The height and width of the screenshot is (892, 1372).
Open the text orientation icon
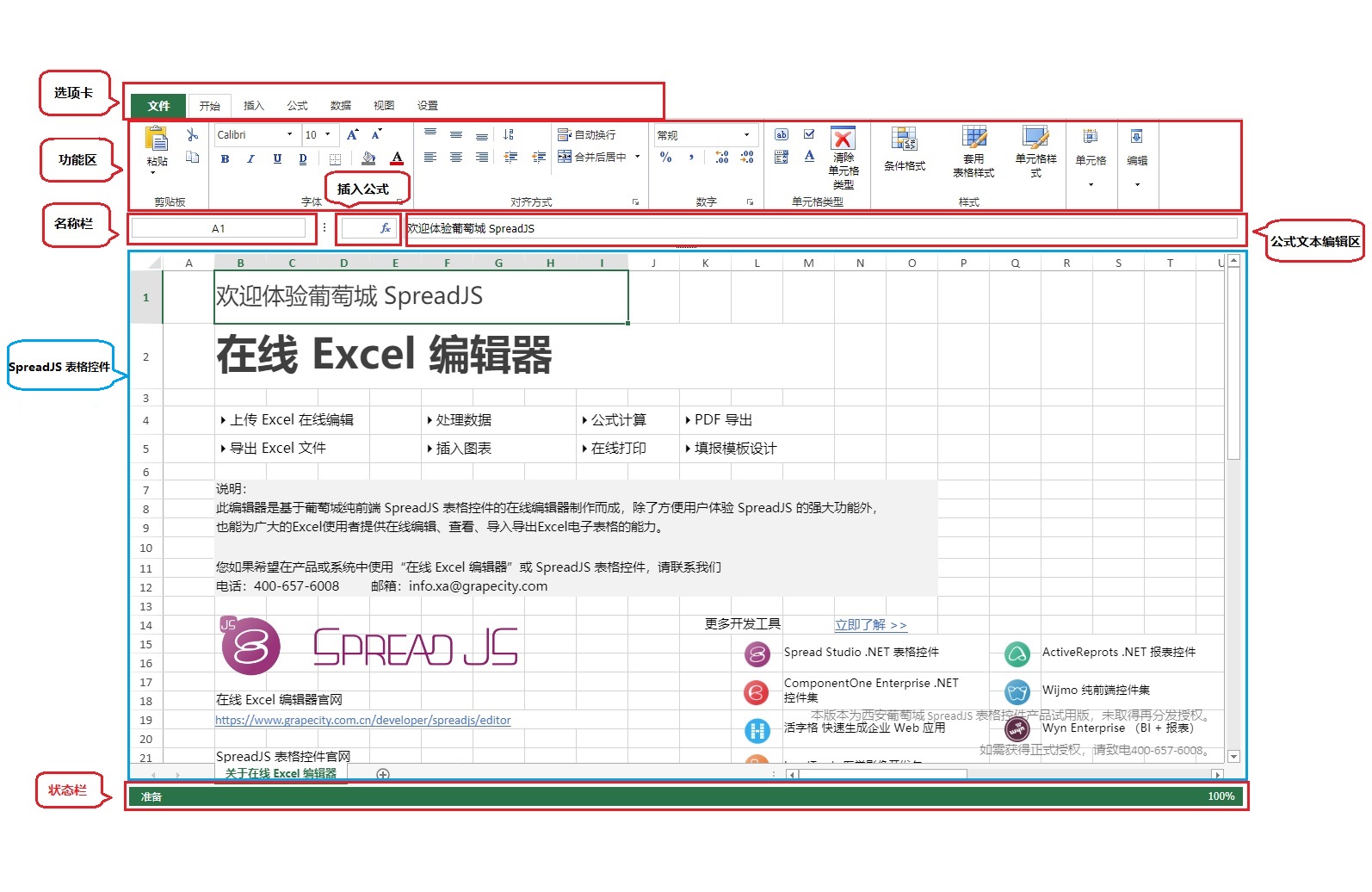click(x=509, y=134)
